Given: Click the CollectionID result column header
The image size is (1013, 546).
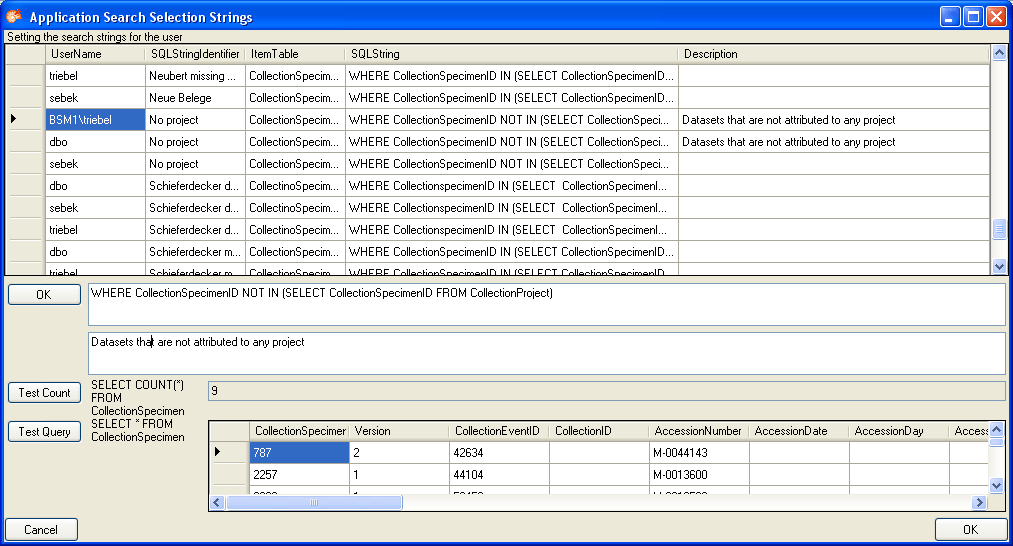Looking at the screenshot, I should pos(599,431).
